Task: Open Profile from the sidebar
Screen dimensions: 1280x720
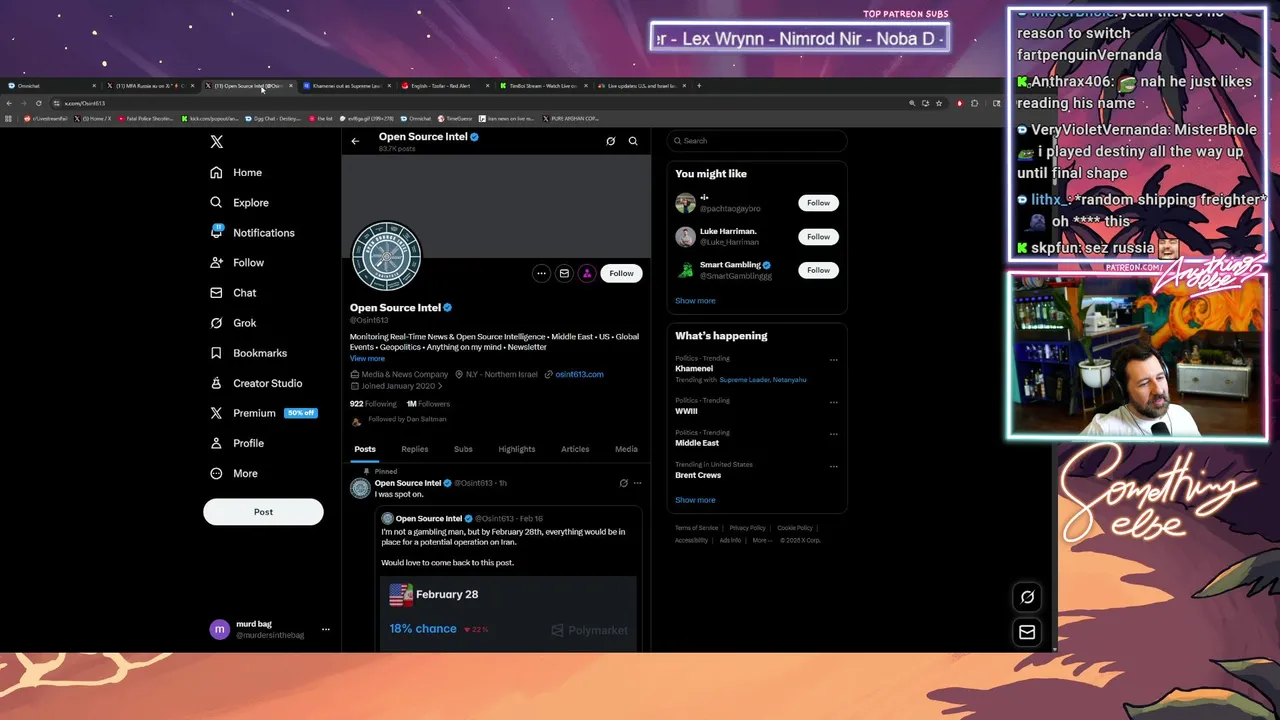Action: tap(237, 443)
